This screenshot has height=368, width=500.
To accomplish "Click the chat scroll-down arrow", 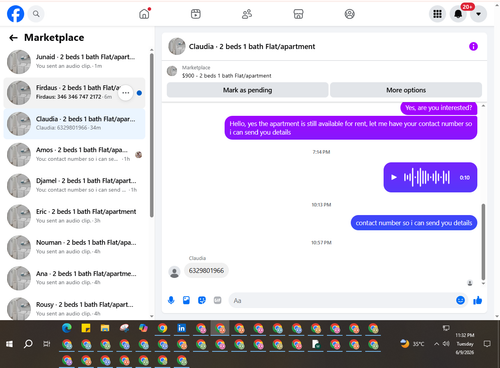I will tap(483, 283).
